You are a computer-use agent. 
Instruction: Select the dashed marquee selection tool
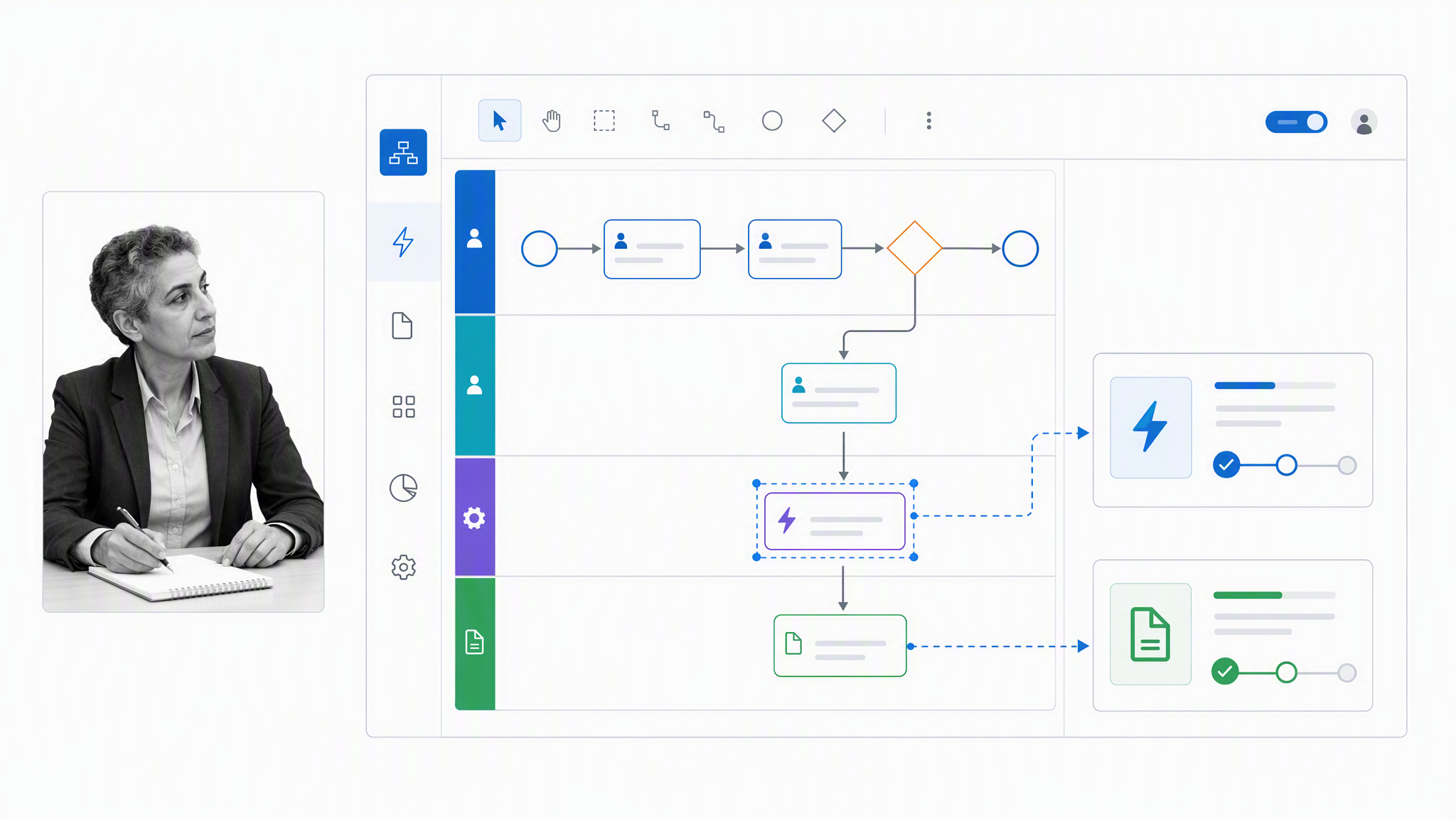coord(604,121)
